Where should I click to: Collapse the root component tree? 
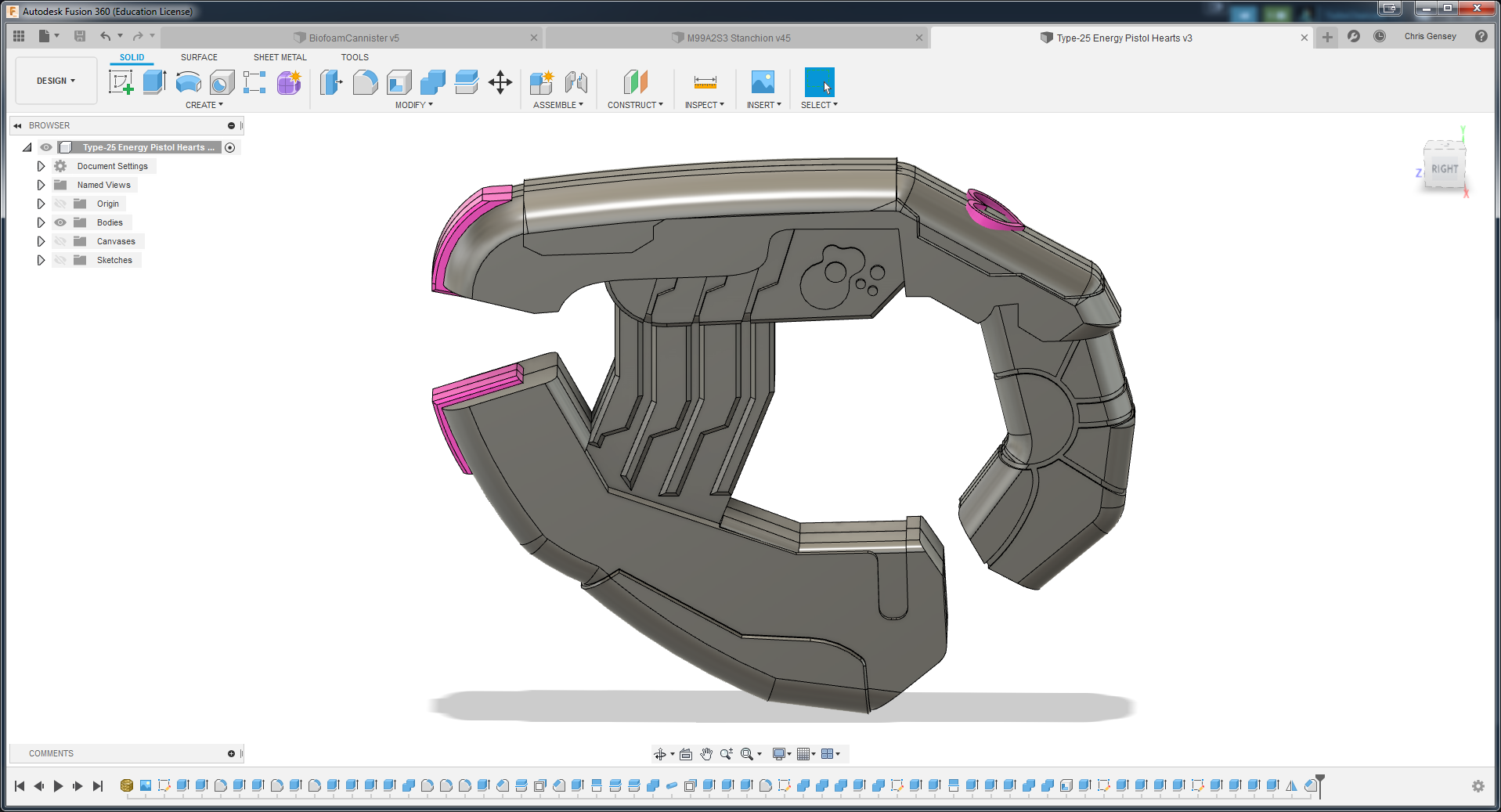pos(27,147)
